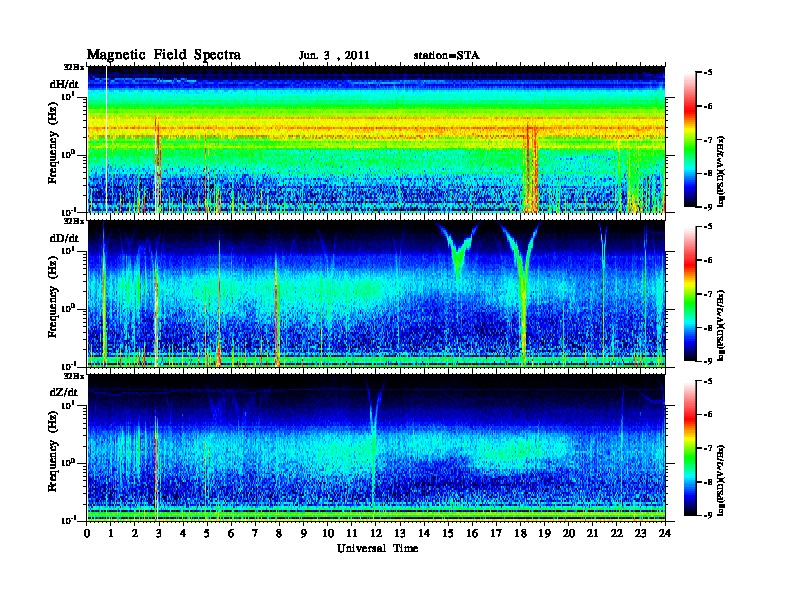Click hour 5 on the Universal Time axis
Screen dimensions: 792x612
(207, 533)
